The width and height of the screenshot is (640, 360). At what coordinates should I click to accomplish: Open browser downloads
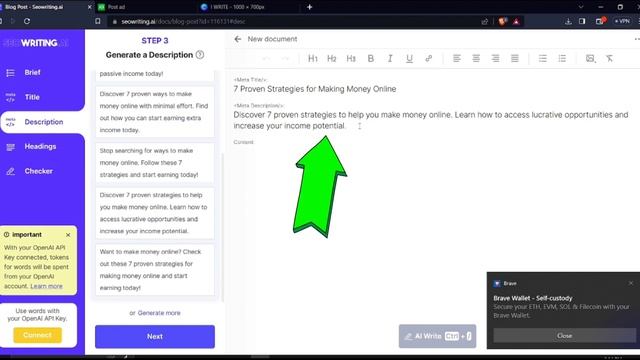point(568,21)
